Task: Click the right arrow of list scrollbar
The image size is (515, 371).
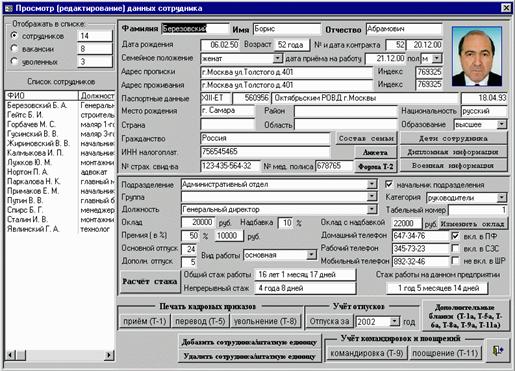Action: (109, 355)
